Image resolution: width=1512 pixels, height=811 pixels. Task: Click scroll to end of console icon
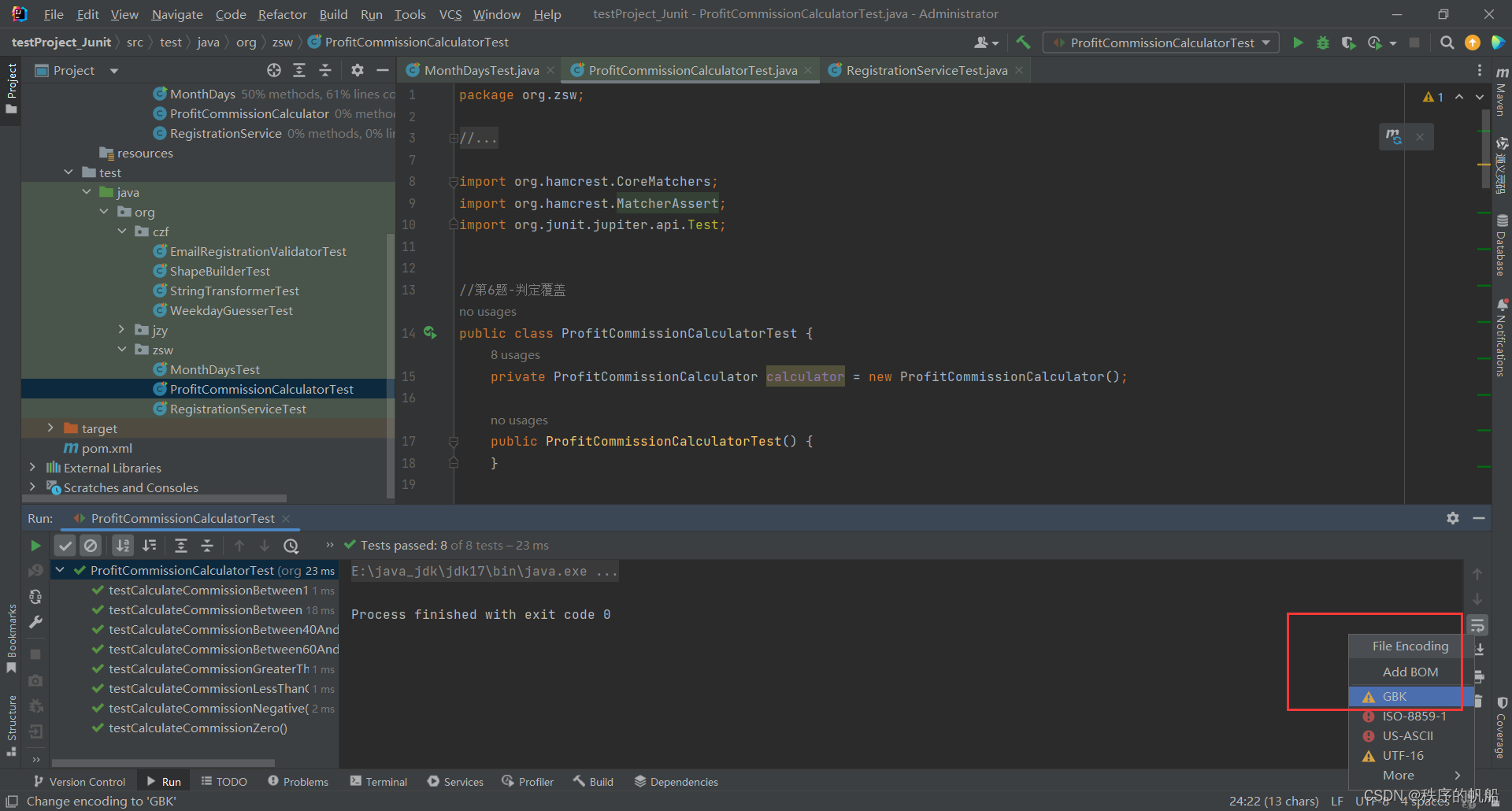[1479, 650]
